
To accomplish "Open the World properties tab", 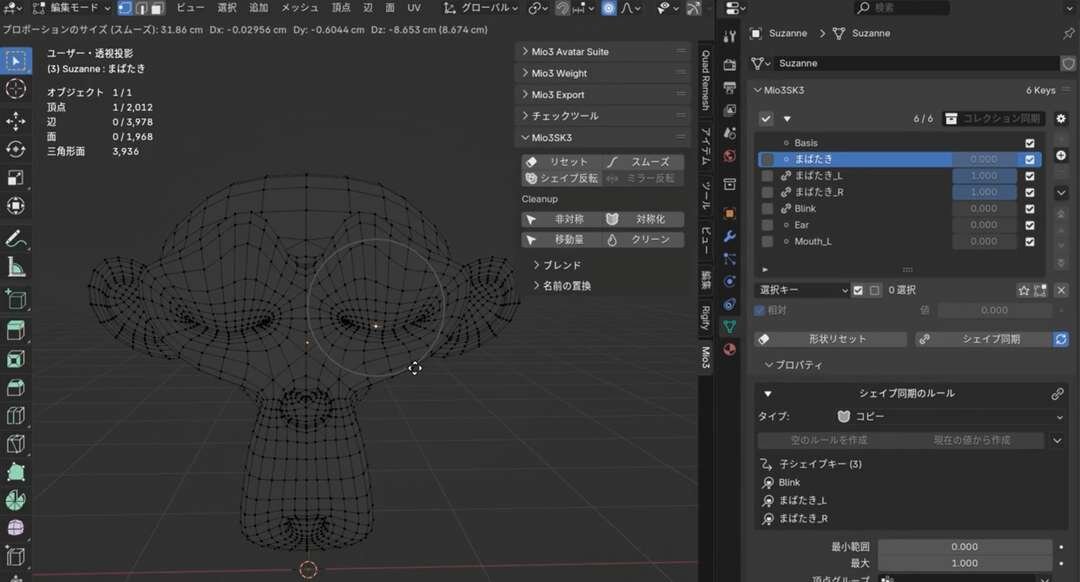I will click(729, 156).
